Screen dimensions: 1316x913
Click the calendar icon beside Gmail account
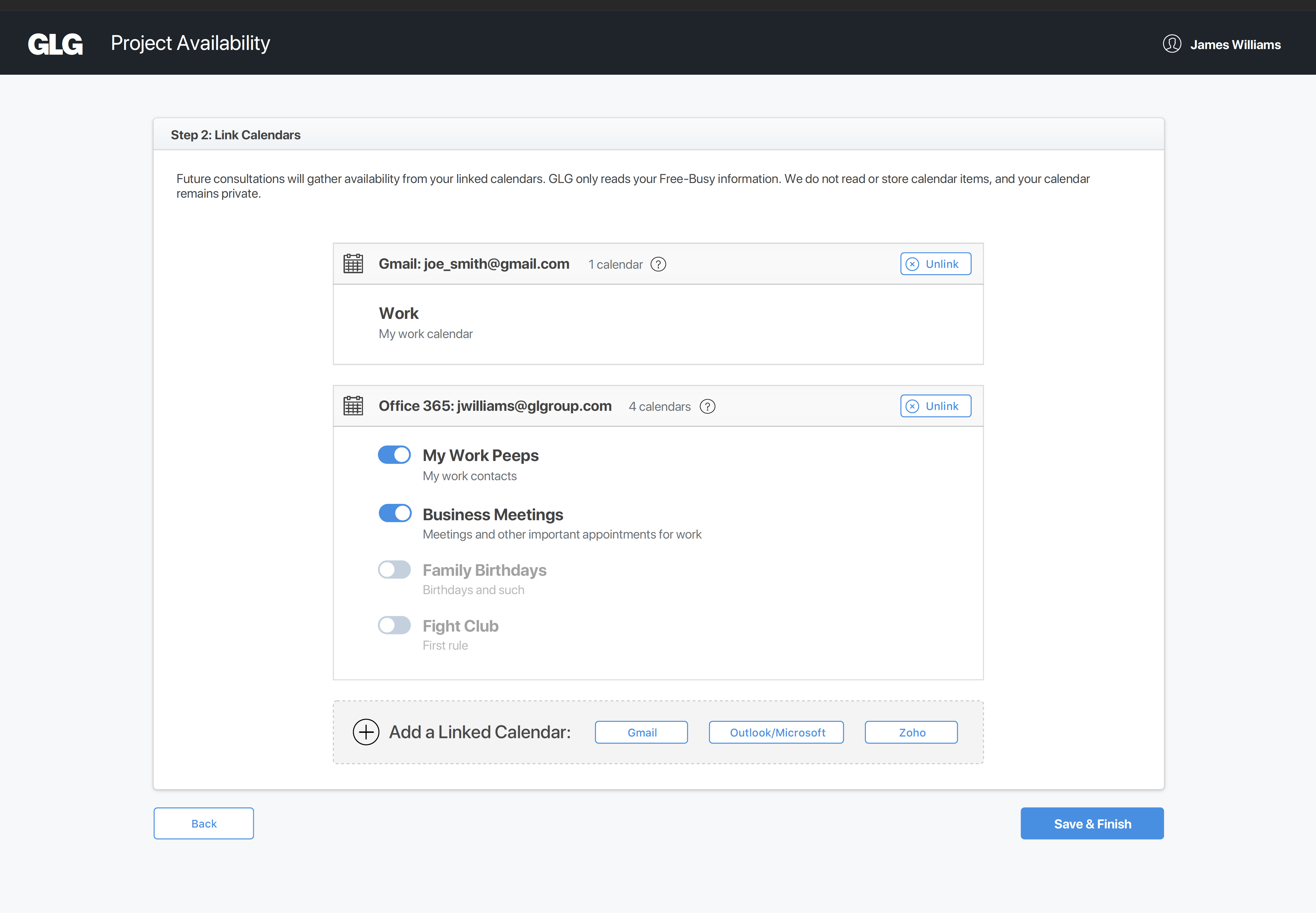pos(353,264)
